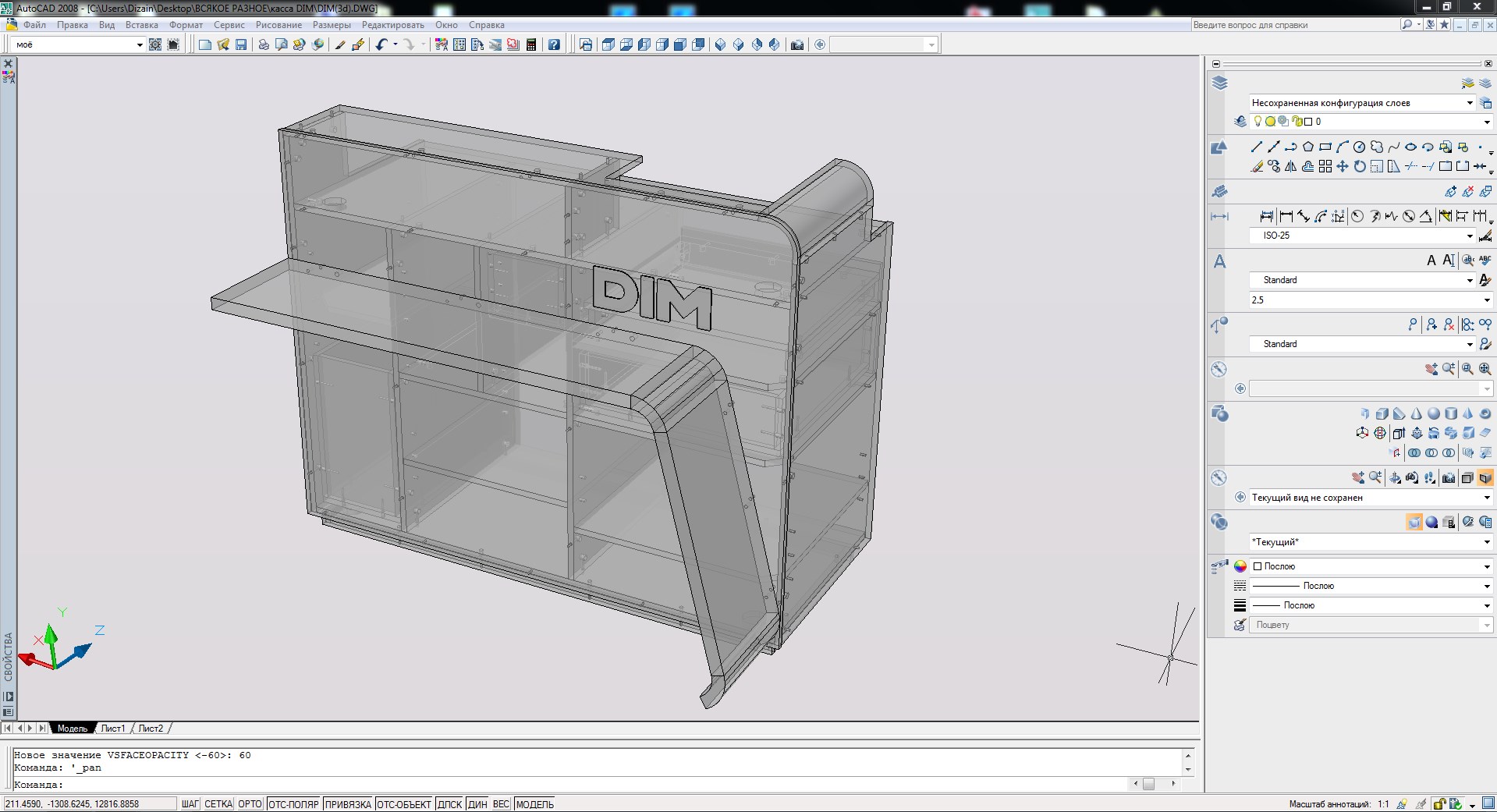Click the camera icon in top toolbar
Screen dimensions: 1497x812
pyautogui.click(x=796, y=44)
